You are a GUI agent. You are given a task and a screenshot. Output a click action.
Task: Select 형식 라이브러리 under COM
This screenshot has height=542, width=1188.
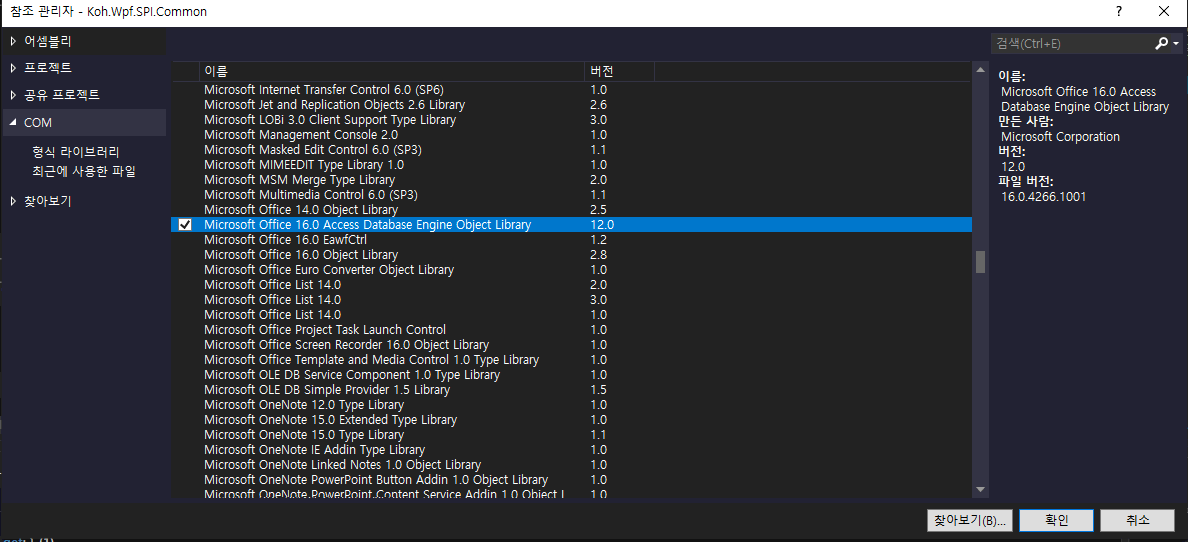[x=76, y=152]
